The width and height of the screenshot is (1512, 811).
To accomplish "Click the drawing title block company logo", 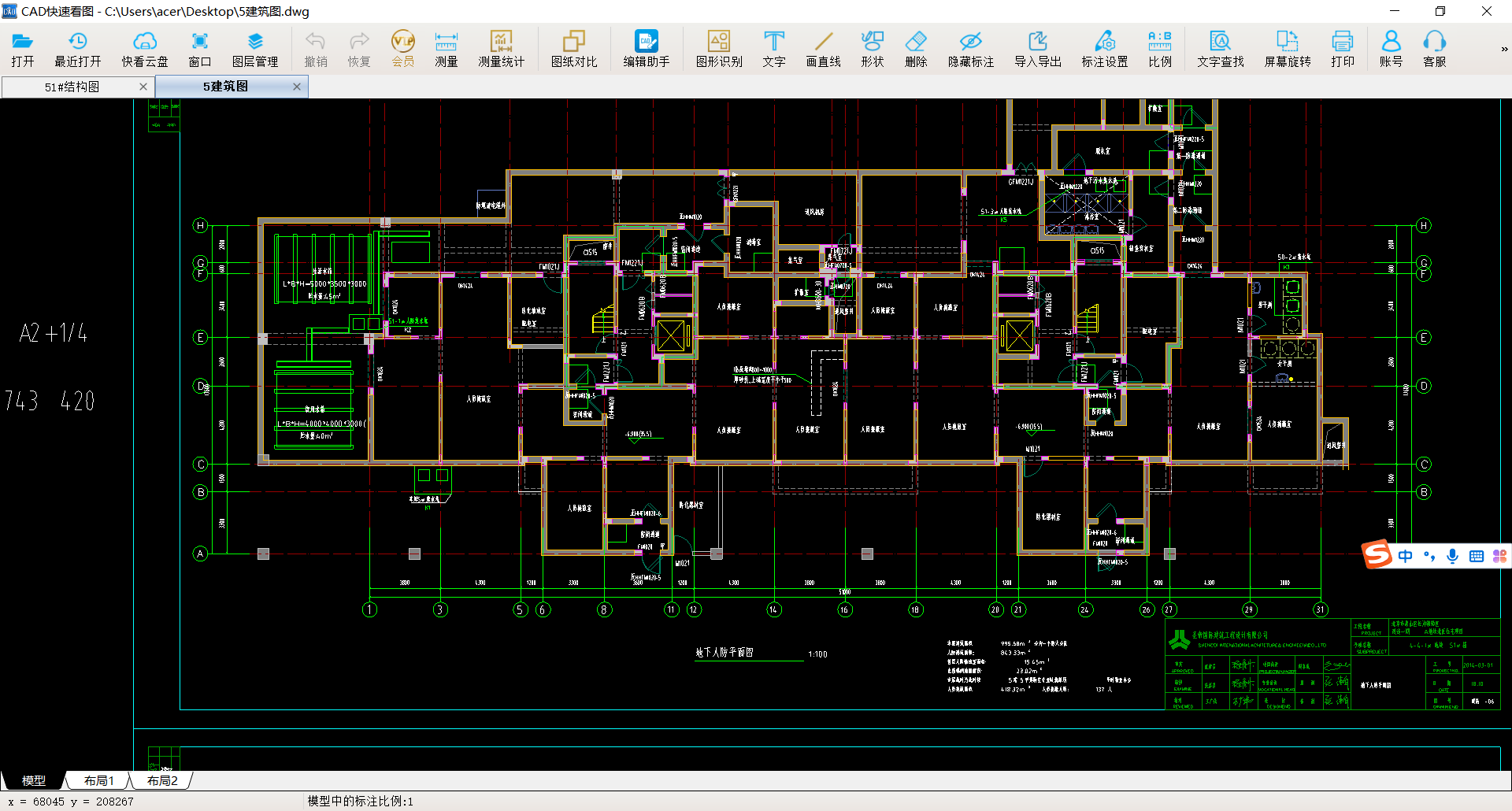I will pos(1179,640).
